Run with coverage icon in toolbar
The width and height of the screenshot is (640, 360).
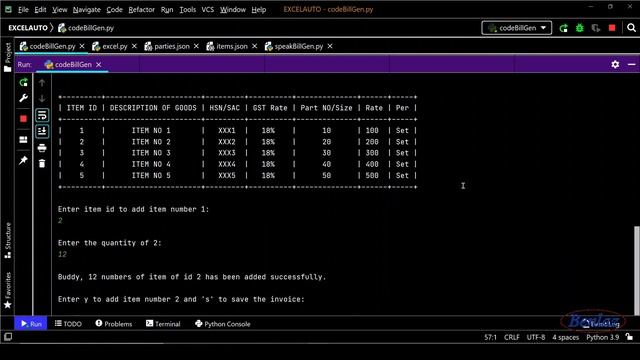(596, 28)
